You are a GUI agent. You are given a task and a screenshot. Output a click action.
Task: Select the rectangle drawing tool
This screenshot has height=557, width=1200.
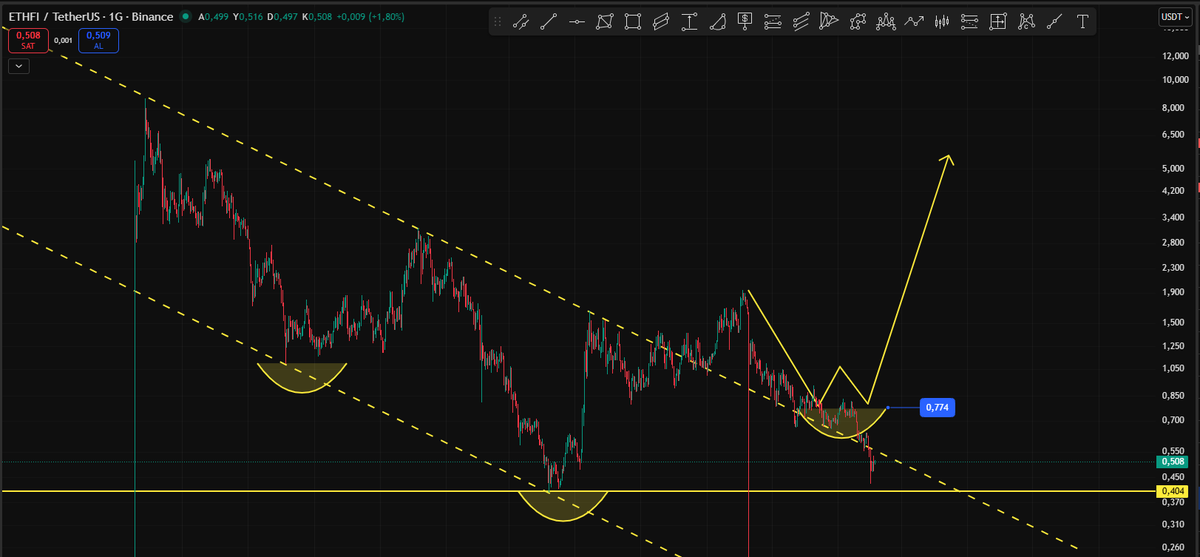coord(633,21)
